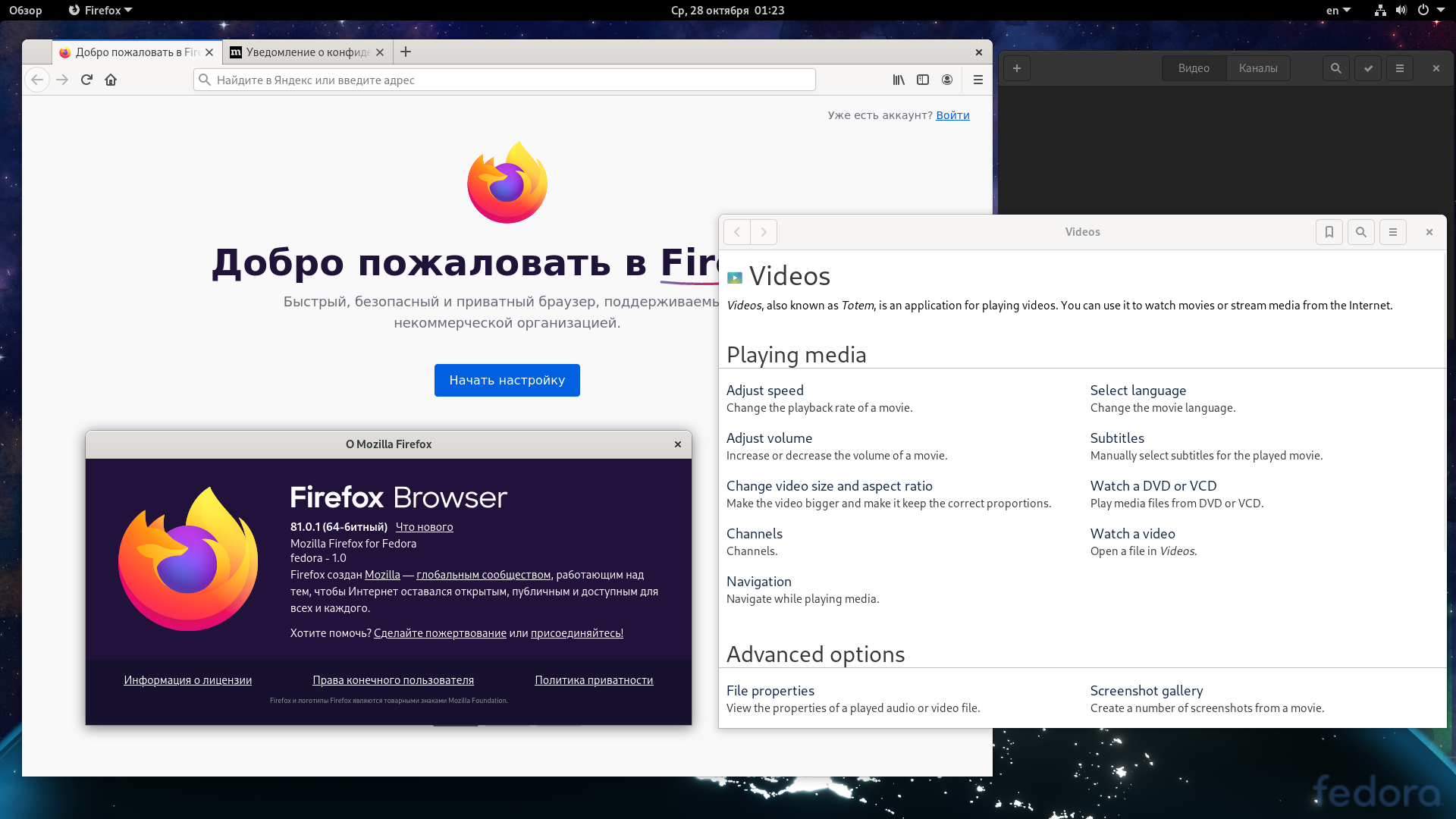This screenshot has width=1456, height=819.
Task: Switch to the Каналы tab
Action: click(1258, 68)
